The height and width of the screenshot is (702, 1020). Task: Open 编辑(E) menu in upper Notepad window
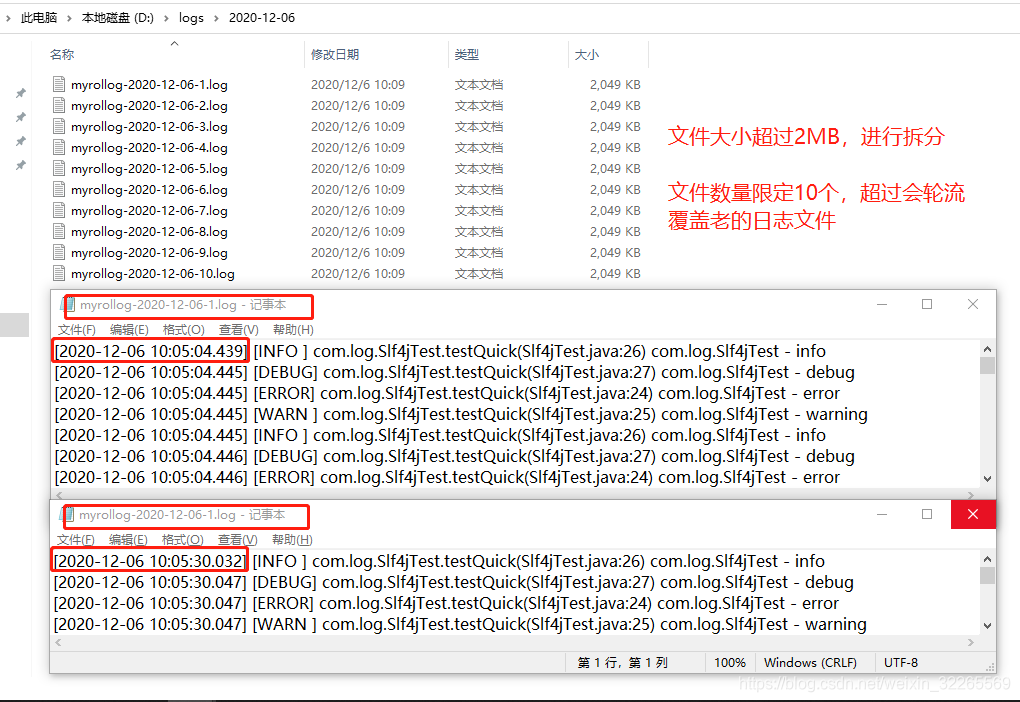coord(129,330)
